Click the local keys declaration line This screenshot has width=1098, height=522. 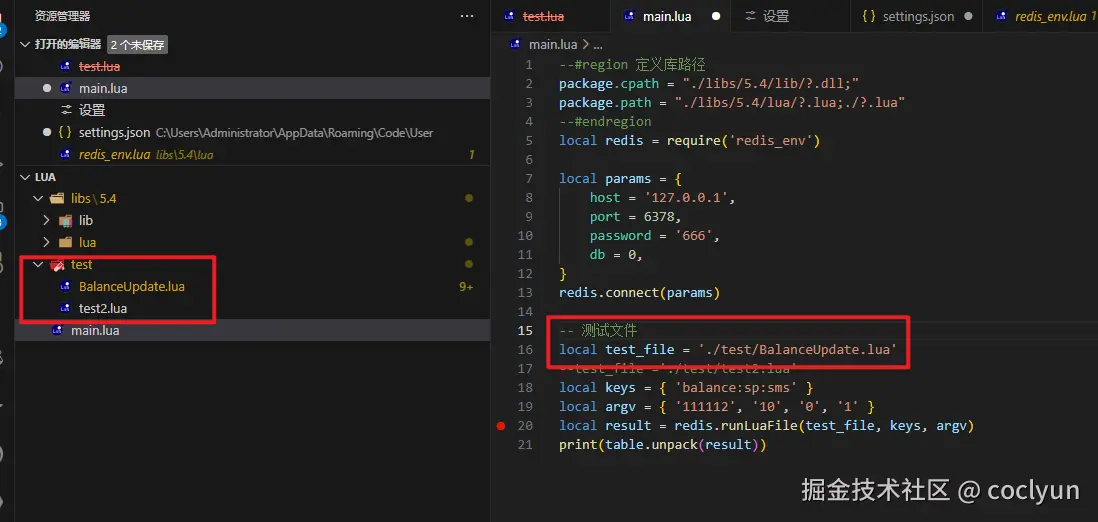686,387
